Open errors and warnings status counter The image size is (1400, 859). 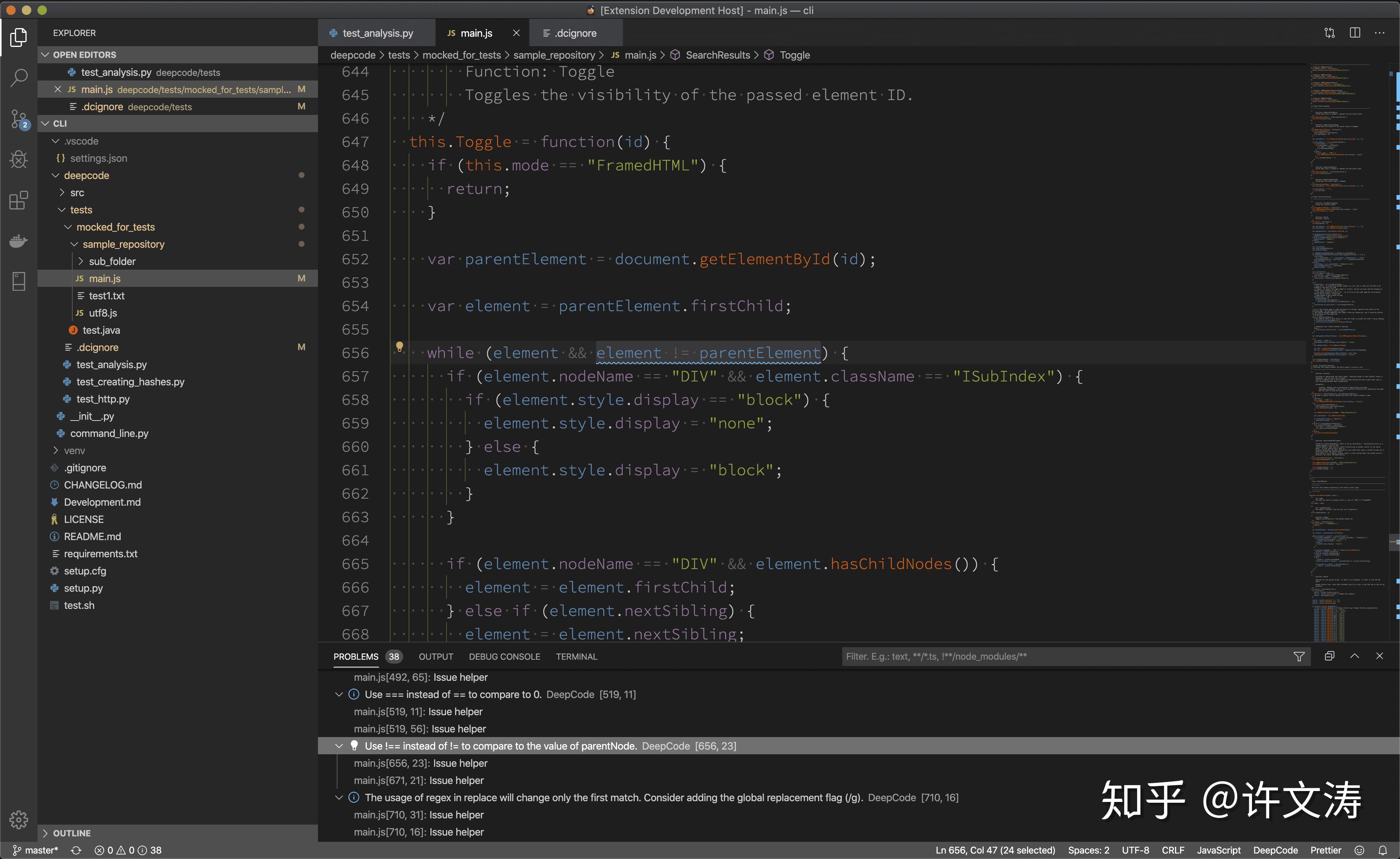(129, 850)
